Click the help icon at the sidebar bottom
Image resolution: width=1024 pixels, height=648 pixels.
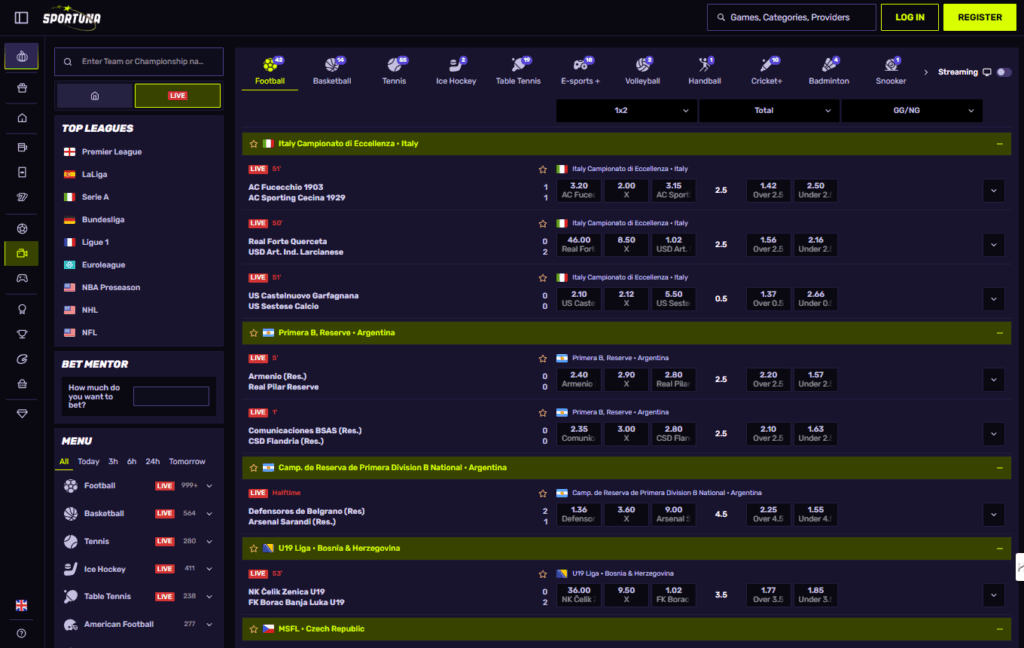[x=21, y=633]
